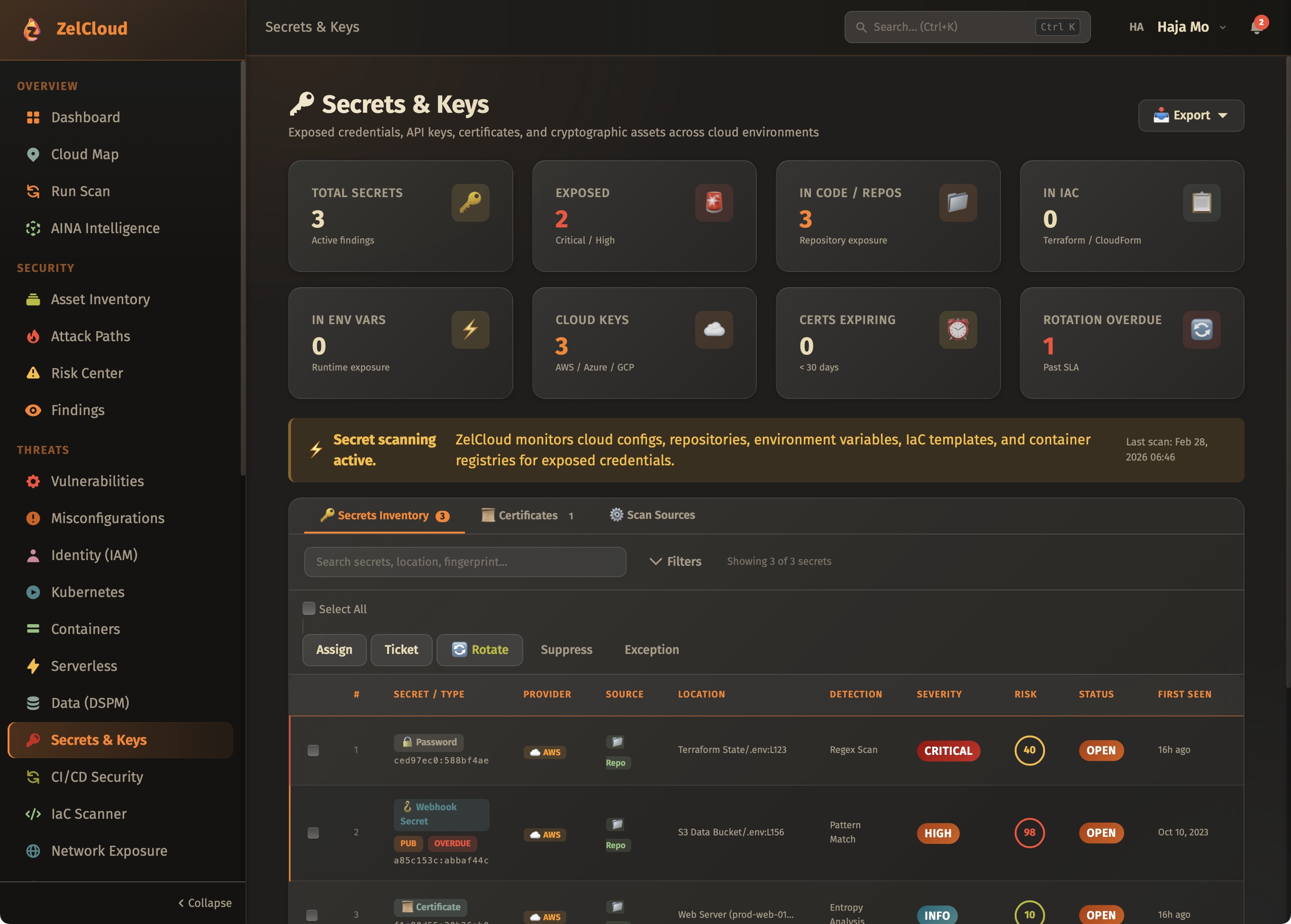Tick the checkbox for Password secret row
This screenshot has height=924, width=1291.
(x=313, y=750)
